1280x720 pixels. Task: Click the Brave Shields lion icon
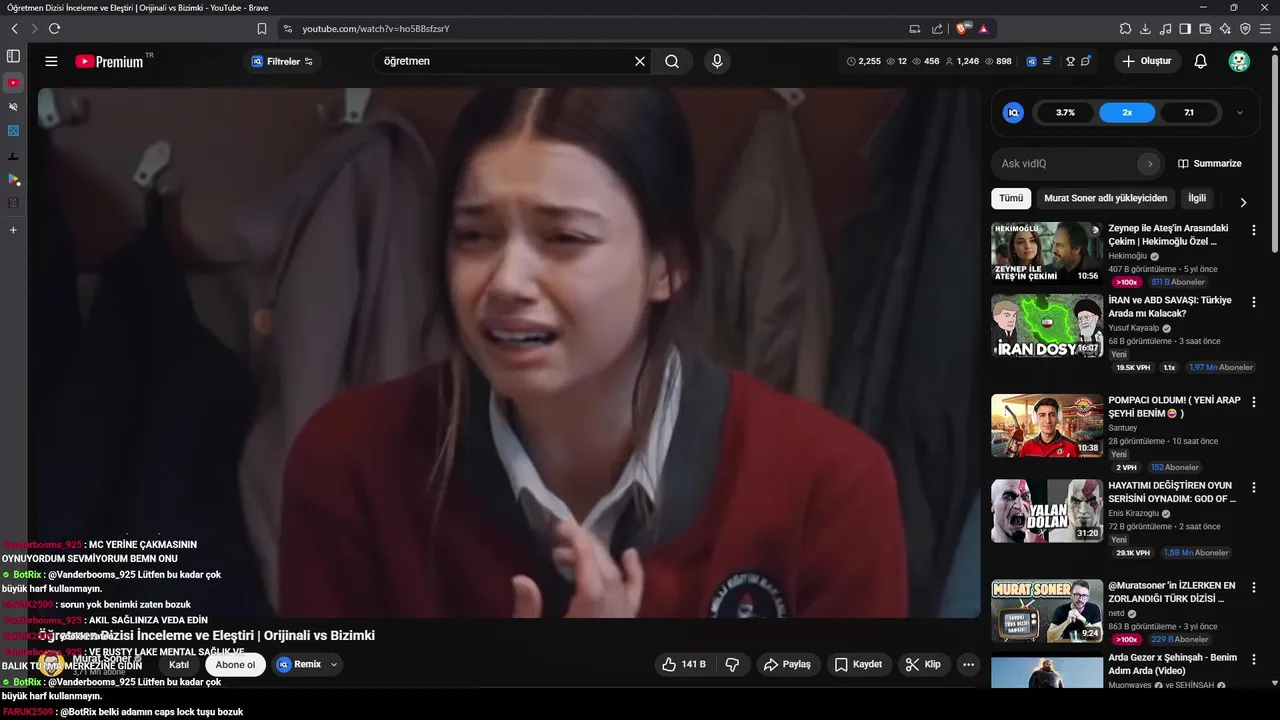pyautogui.click(x=963, y=29)
